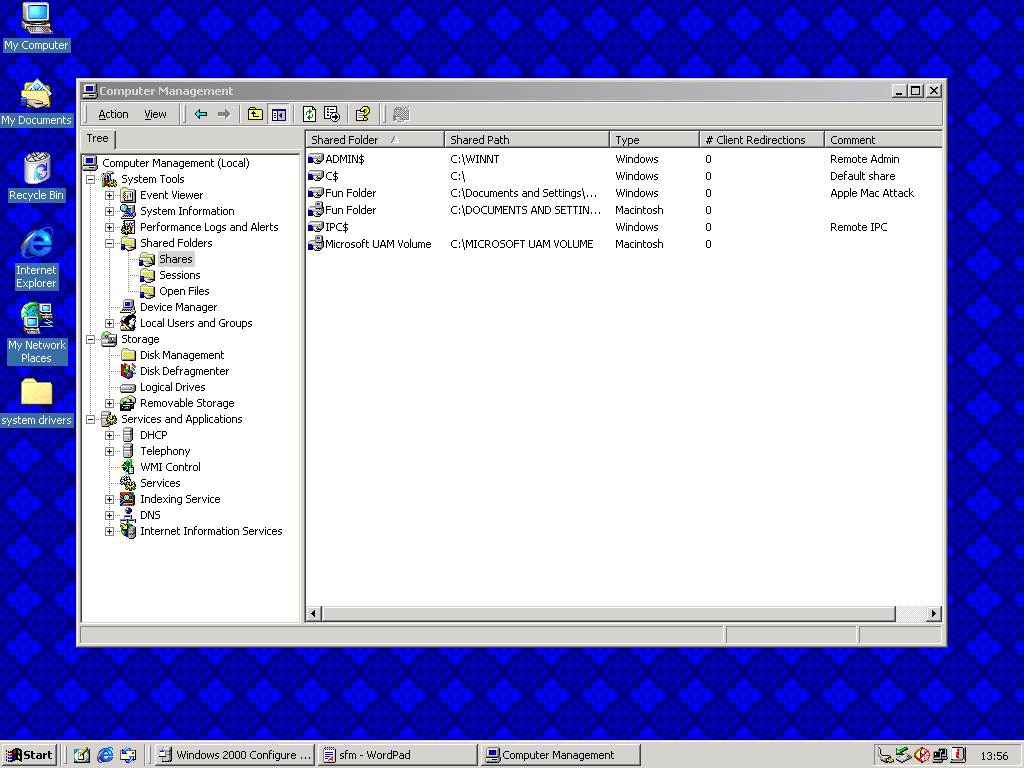Select the Internet Explorer desktop icon

[x=36, y=259]
